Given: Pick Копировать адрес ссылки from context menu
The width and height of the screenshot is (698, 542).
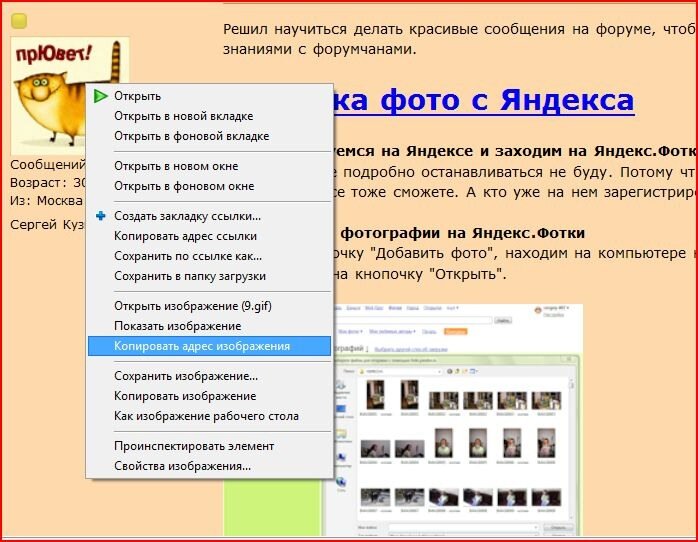Looking at the screenshot, I should coord(185,236).
